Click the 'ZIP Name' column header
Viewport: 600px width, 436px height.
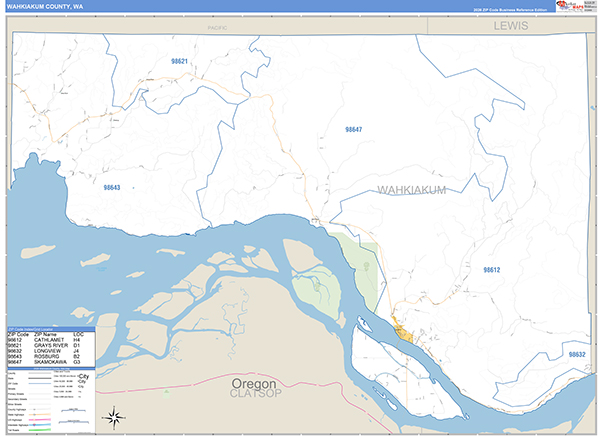(x=45, y=335)
